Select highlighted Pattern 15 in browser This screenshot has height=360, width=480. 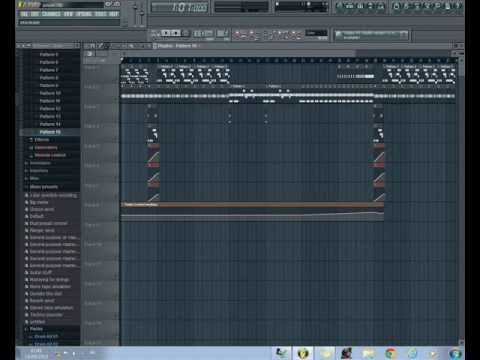coord(50,132)
